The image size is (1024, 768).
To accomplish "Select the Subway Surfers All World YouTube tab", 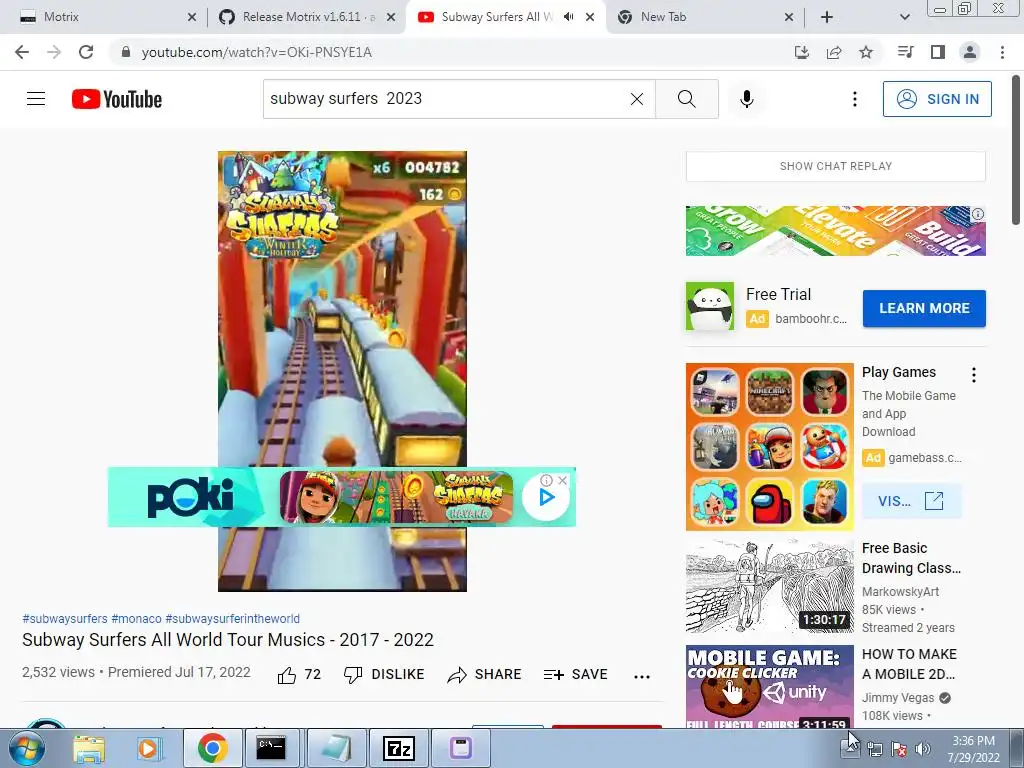I will pos(496,17).
